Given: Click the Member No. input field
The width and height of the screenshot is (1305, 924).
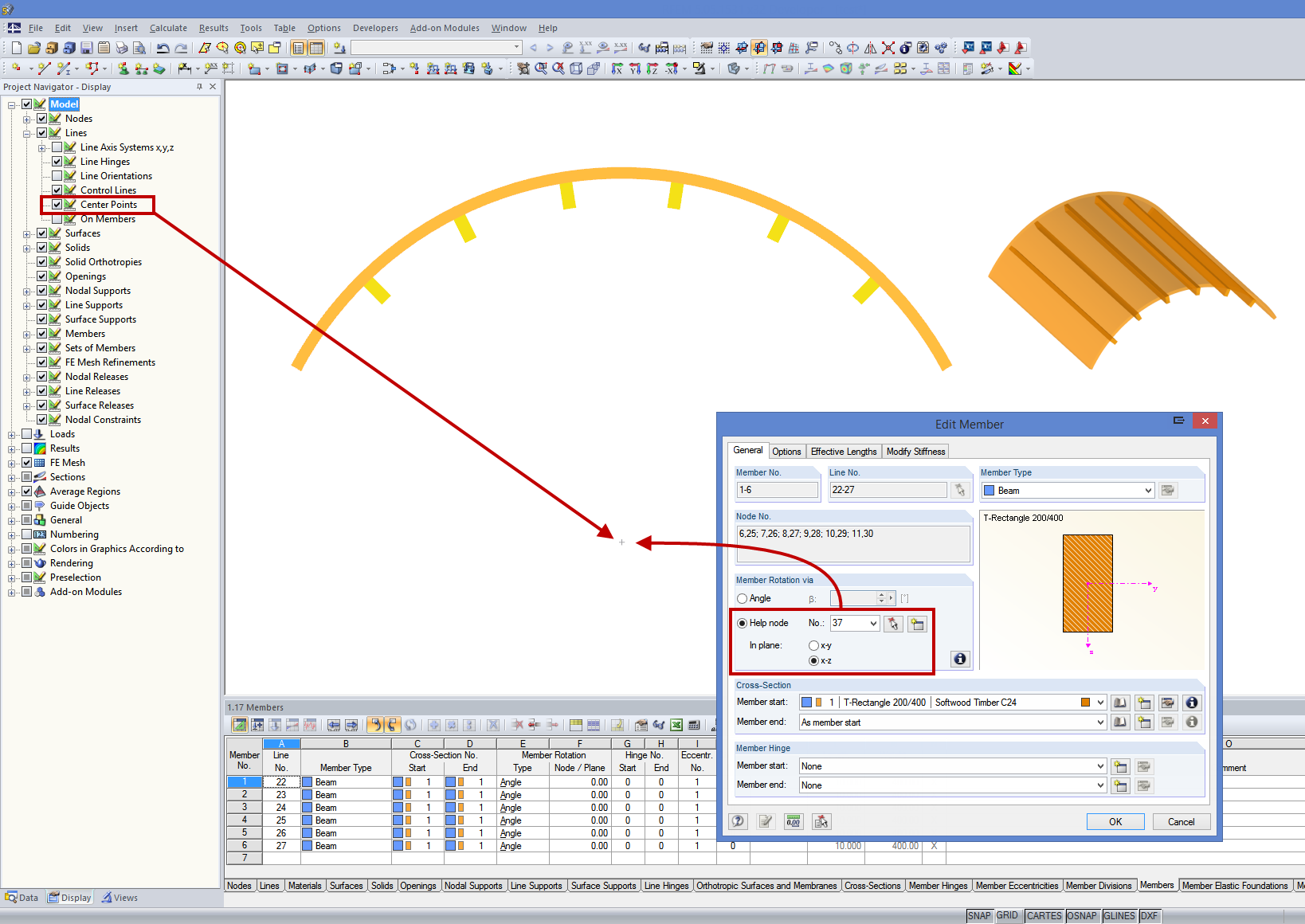Looking at the screenshot, I should tap(777, 489).
